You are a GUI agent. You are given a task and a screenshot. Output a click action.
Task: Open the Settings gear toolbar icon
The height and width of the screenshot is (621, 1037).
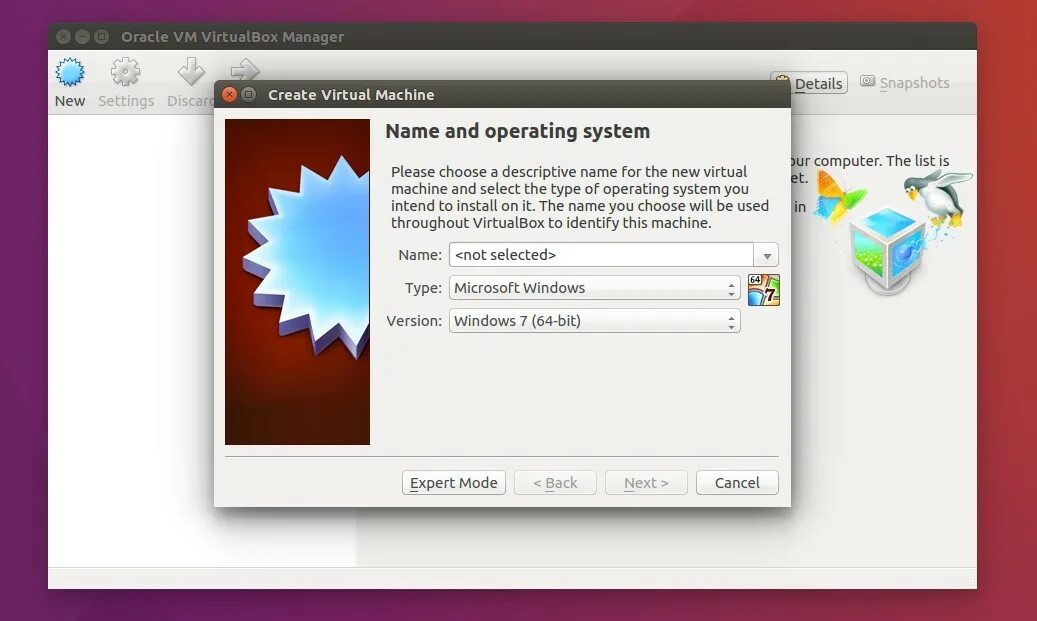pyautogui.click(x=125, y=72)
